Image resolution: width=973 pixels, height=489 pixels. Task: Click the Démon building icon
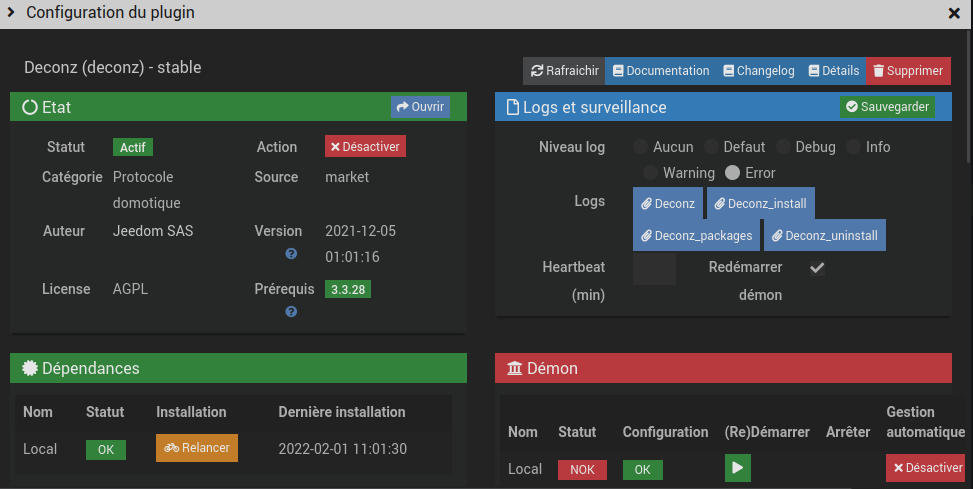pyautogui.click(x=515, y=369)
